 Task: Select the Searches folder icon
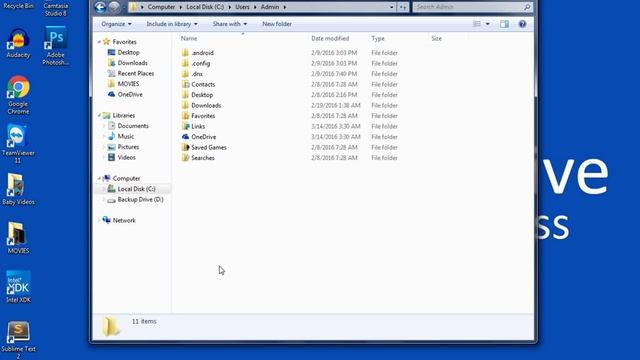(x=185, y=158)
